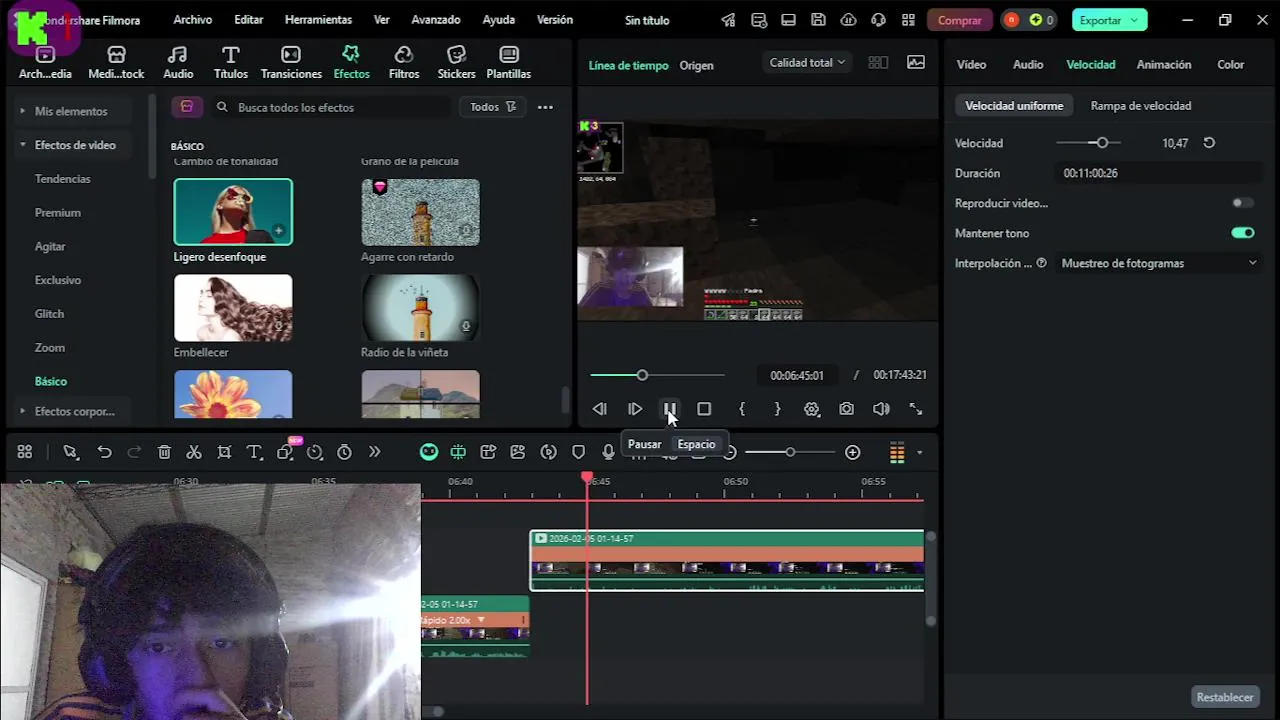Click the green AI assistant face icon
The height and width of the screenshot is (720, 1280).
[x=429, y=453]
